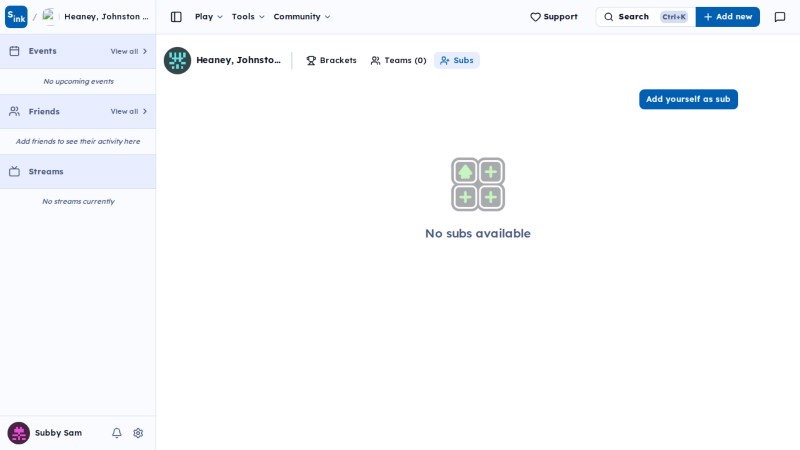Toggle the sidebar collapse panel icon

[176, 17]
